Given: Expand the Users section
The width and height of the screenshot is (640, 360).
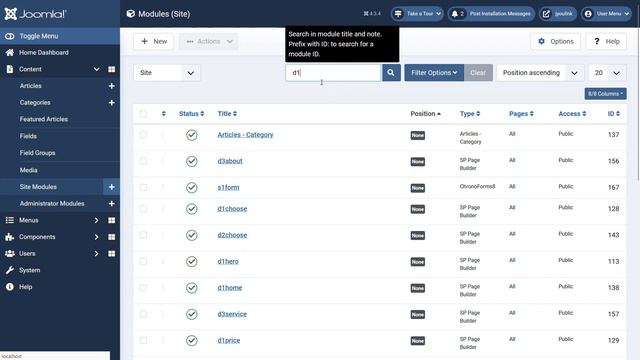Looking at the screenshot, I should point(96,254).
